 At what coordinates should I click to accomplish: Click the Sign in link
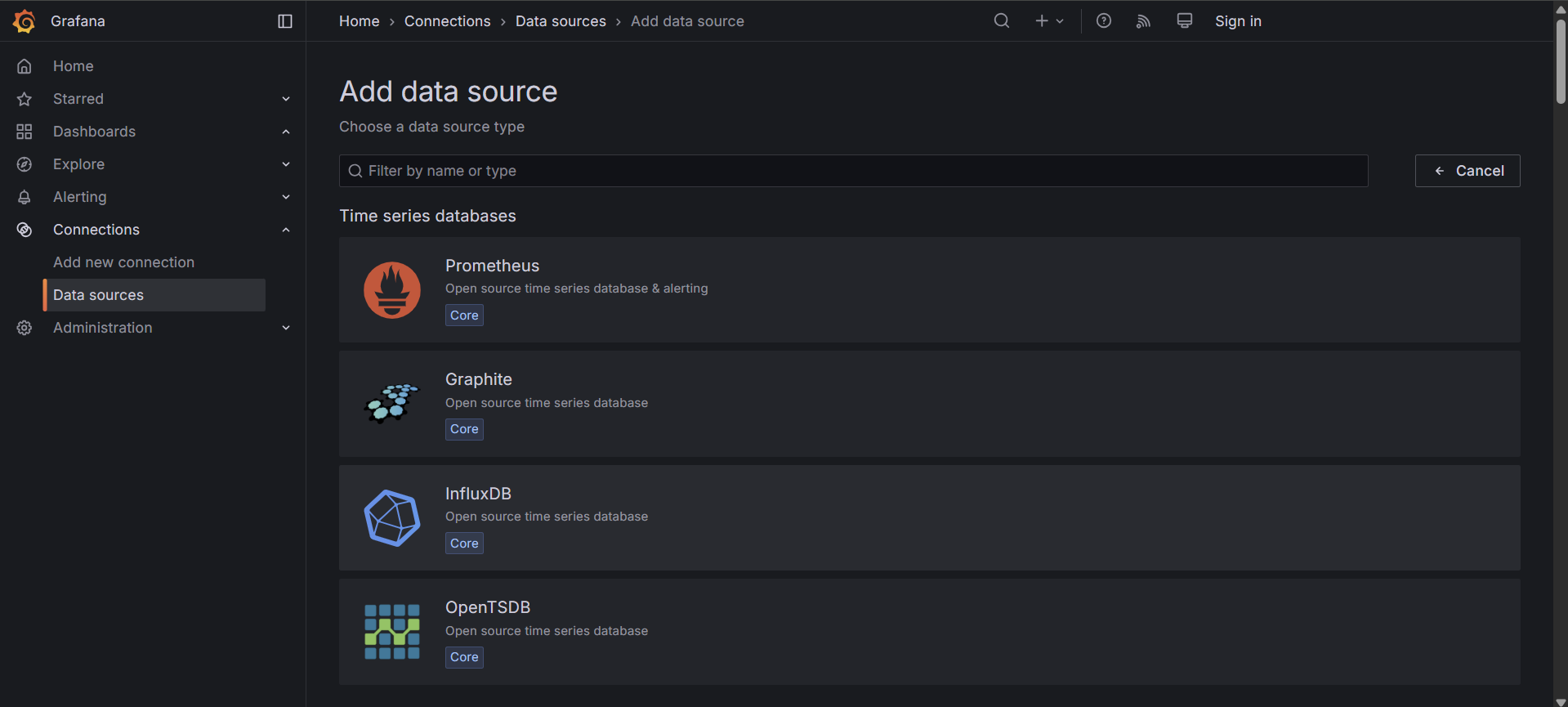click(1238, 21)
